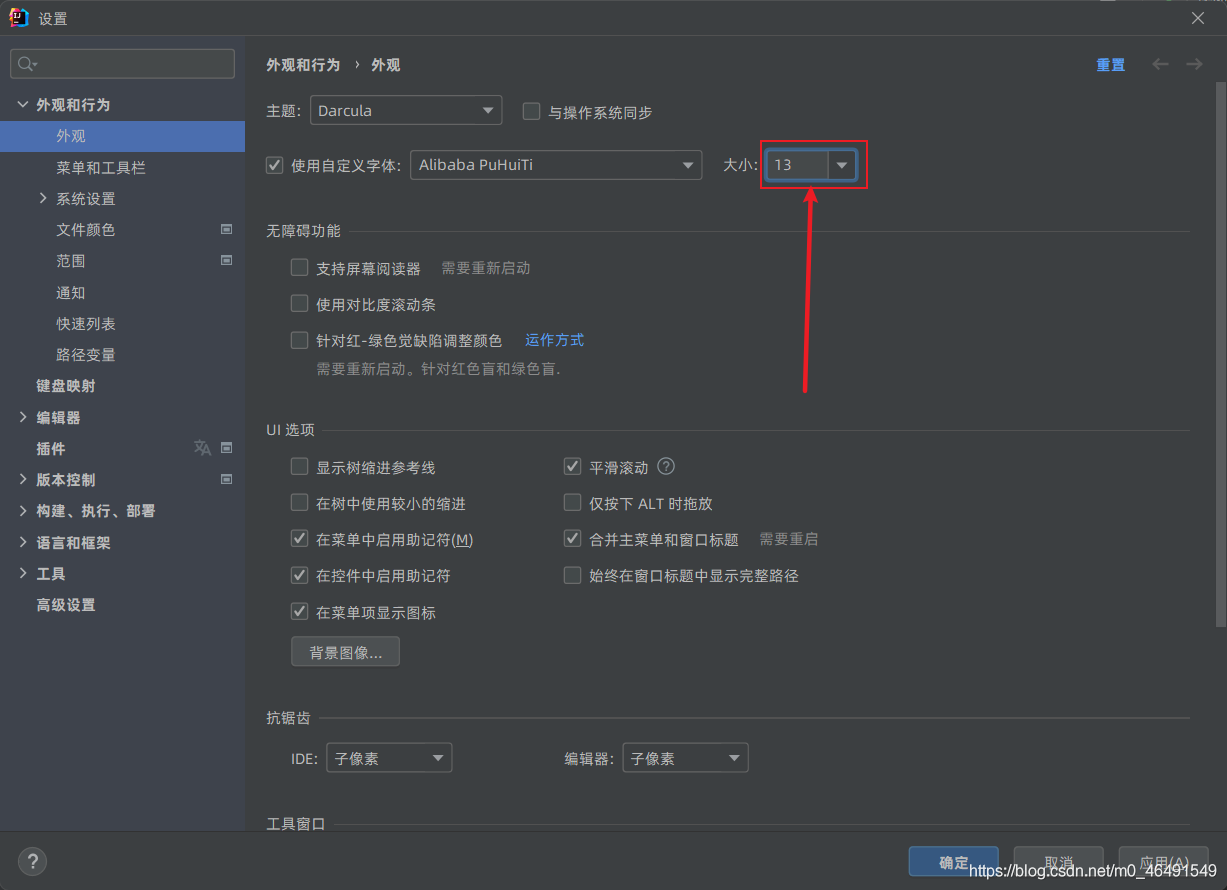Open the IDE antialiasing dropdown
Viewport: 1227px width, 890px height.
389,758
